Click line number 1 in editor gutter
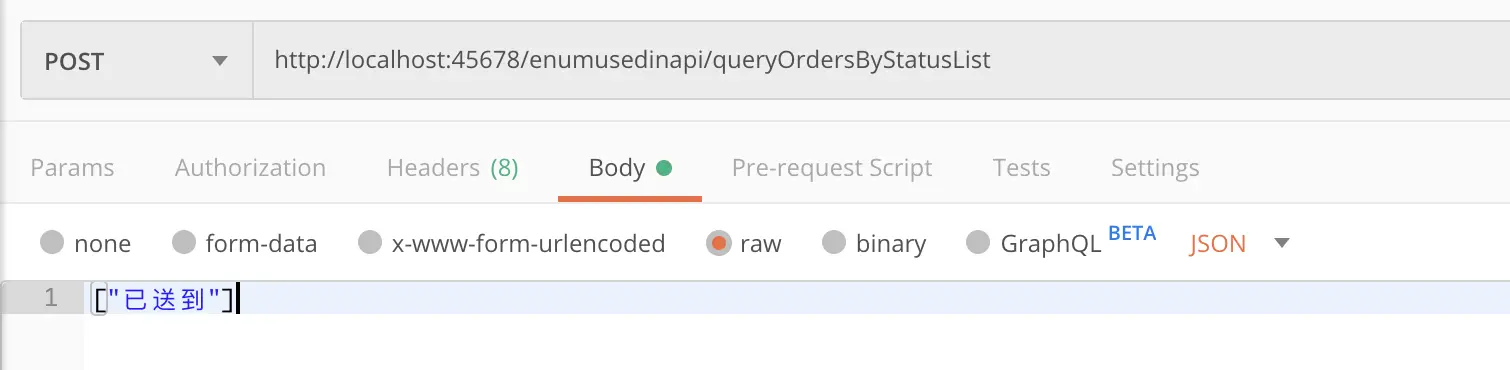The image size is (1510, 370). 50,298
